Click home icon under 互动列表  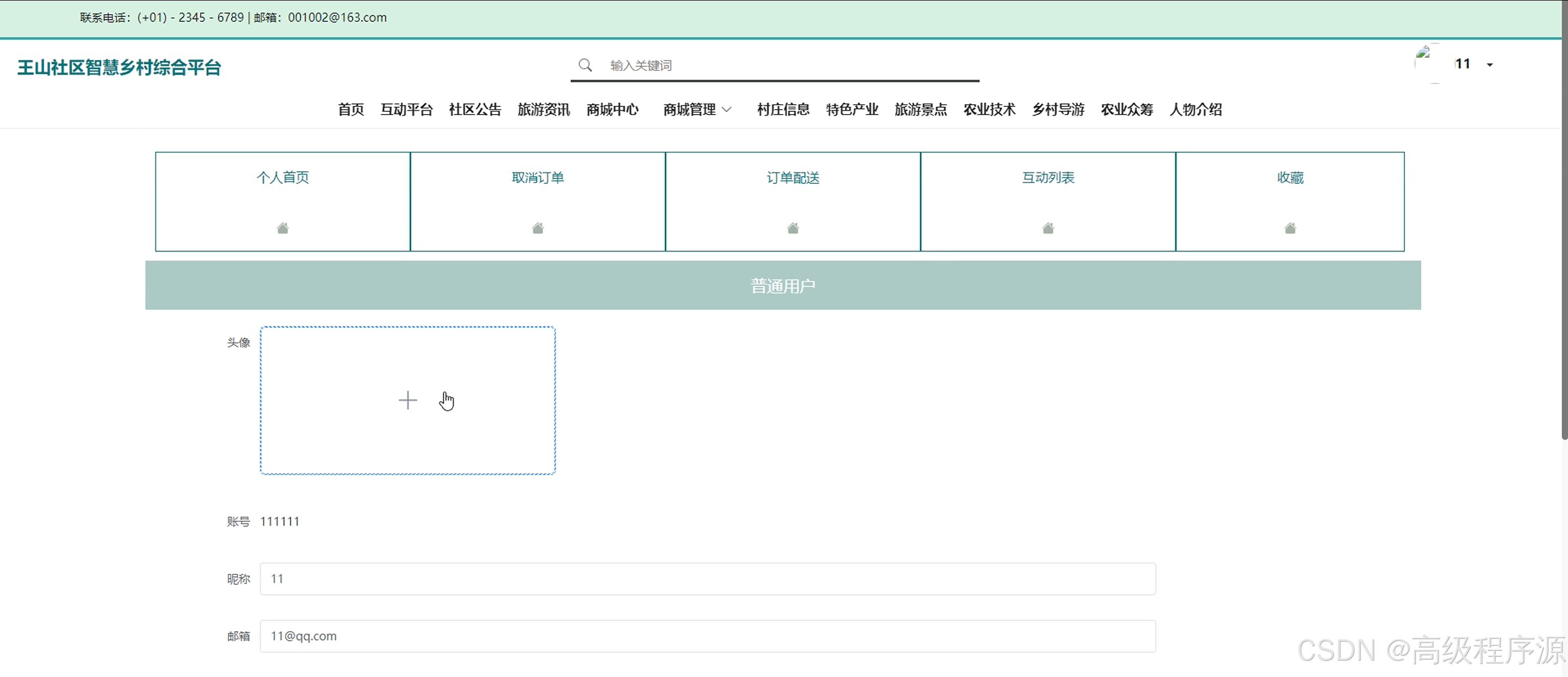click(x=1047, y=229)
